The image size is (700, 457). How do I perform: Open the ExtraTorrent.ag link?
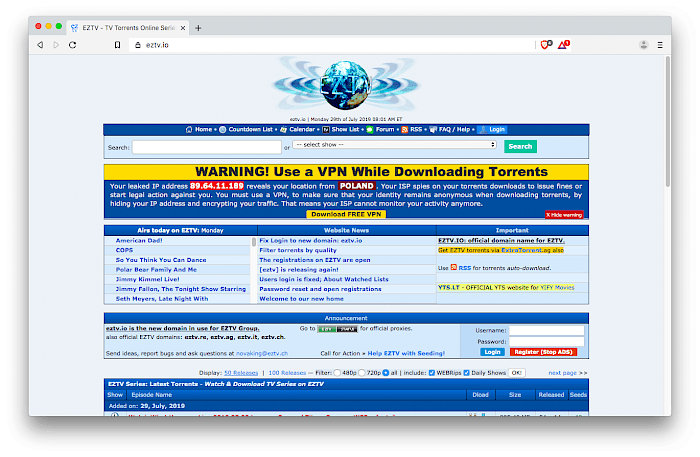(x=526, y=250)
